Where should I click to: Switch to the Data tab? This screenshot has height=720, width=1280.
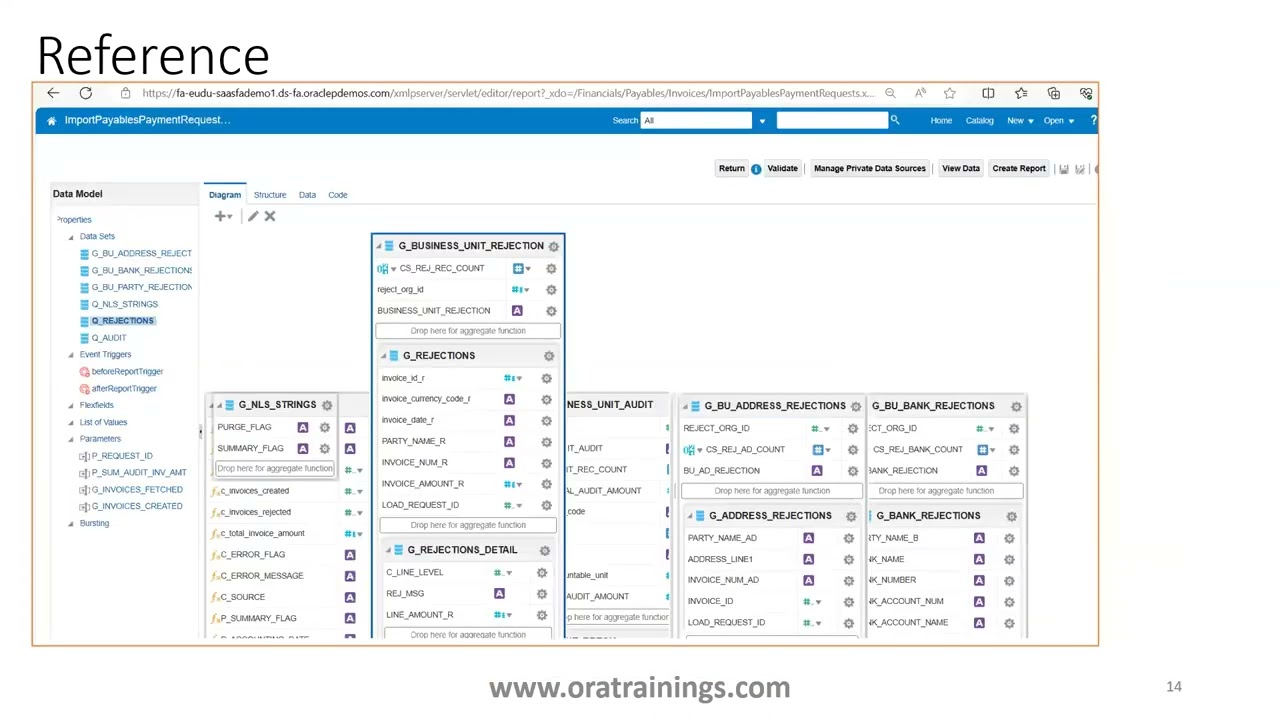[x=307, y=195]
